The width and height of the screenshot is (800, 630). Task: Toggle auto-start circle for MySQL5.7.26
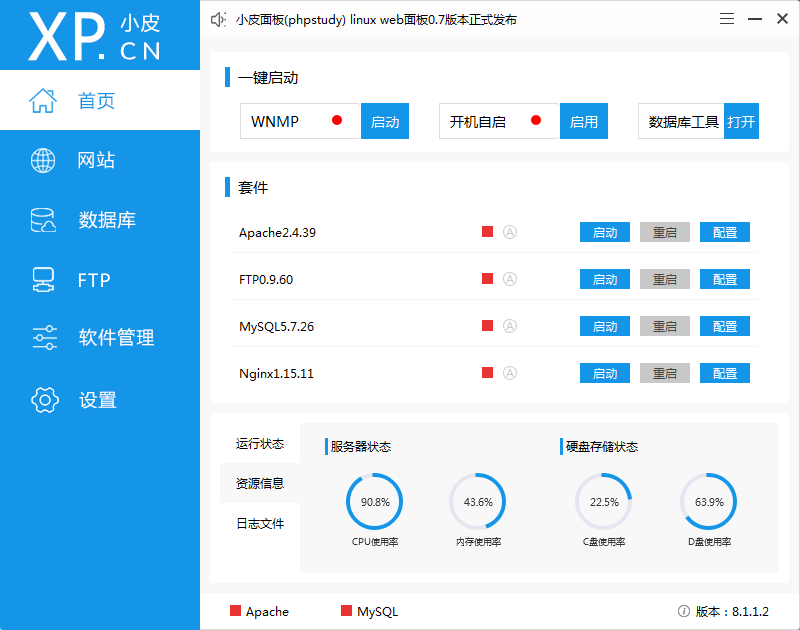(511, 325)
